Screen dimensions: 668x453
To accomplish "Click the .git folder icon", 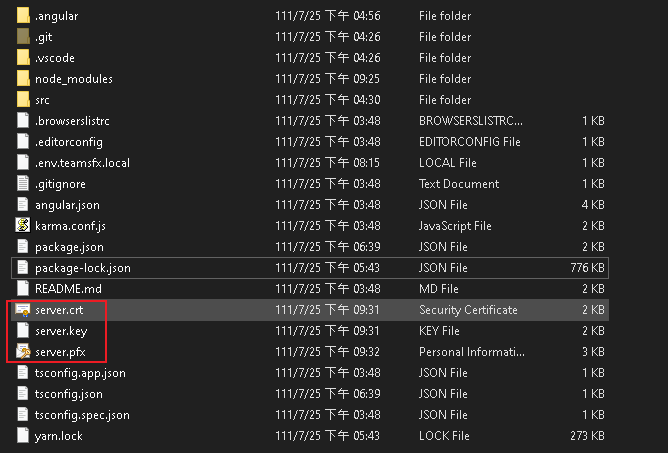I will pos(23,37).
